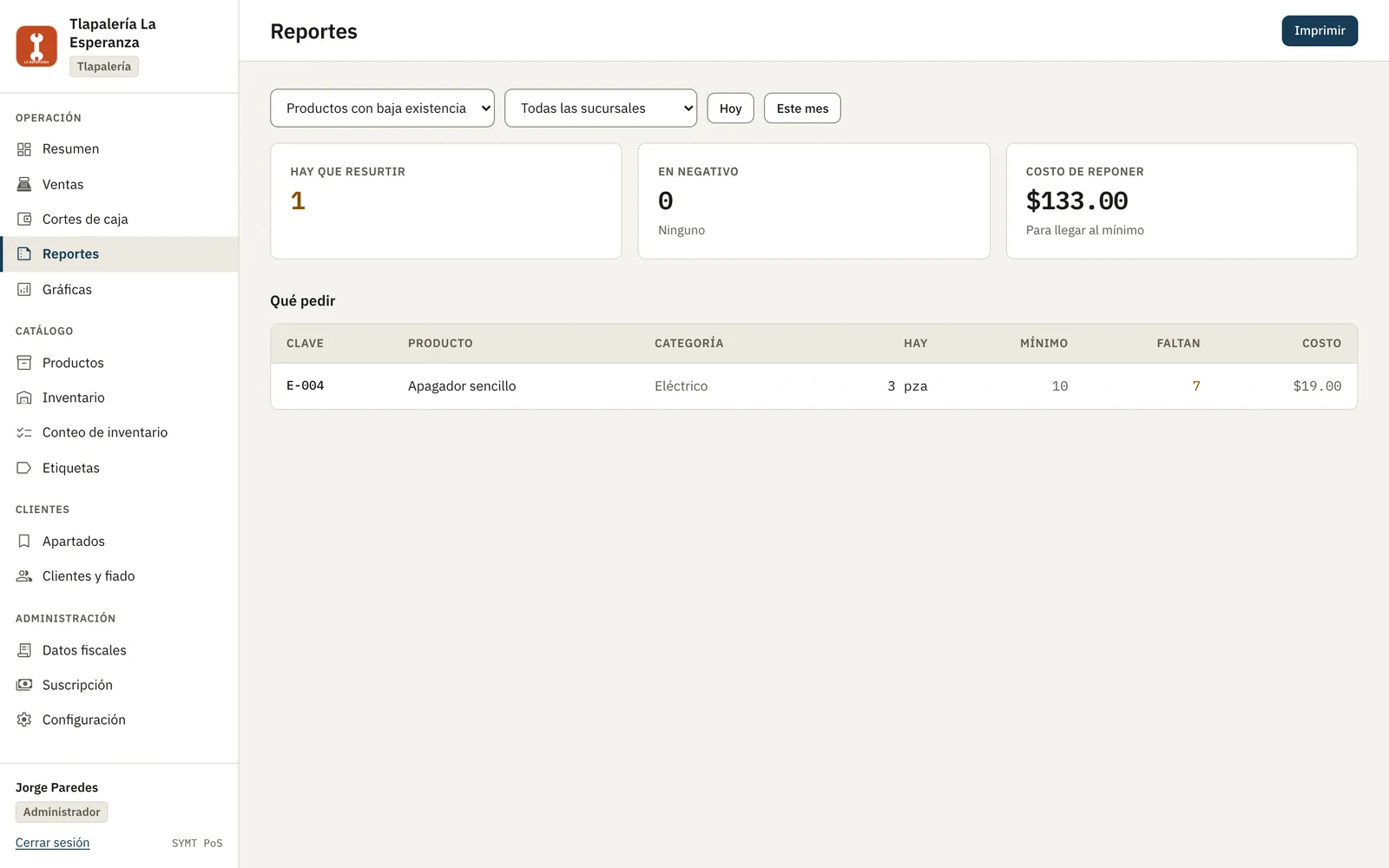
Task: Click the $133.00 costo de reponer value
Action: (1077, 201)
